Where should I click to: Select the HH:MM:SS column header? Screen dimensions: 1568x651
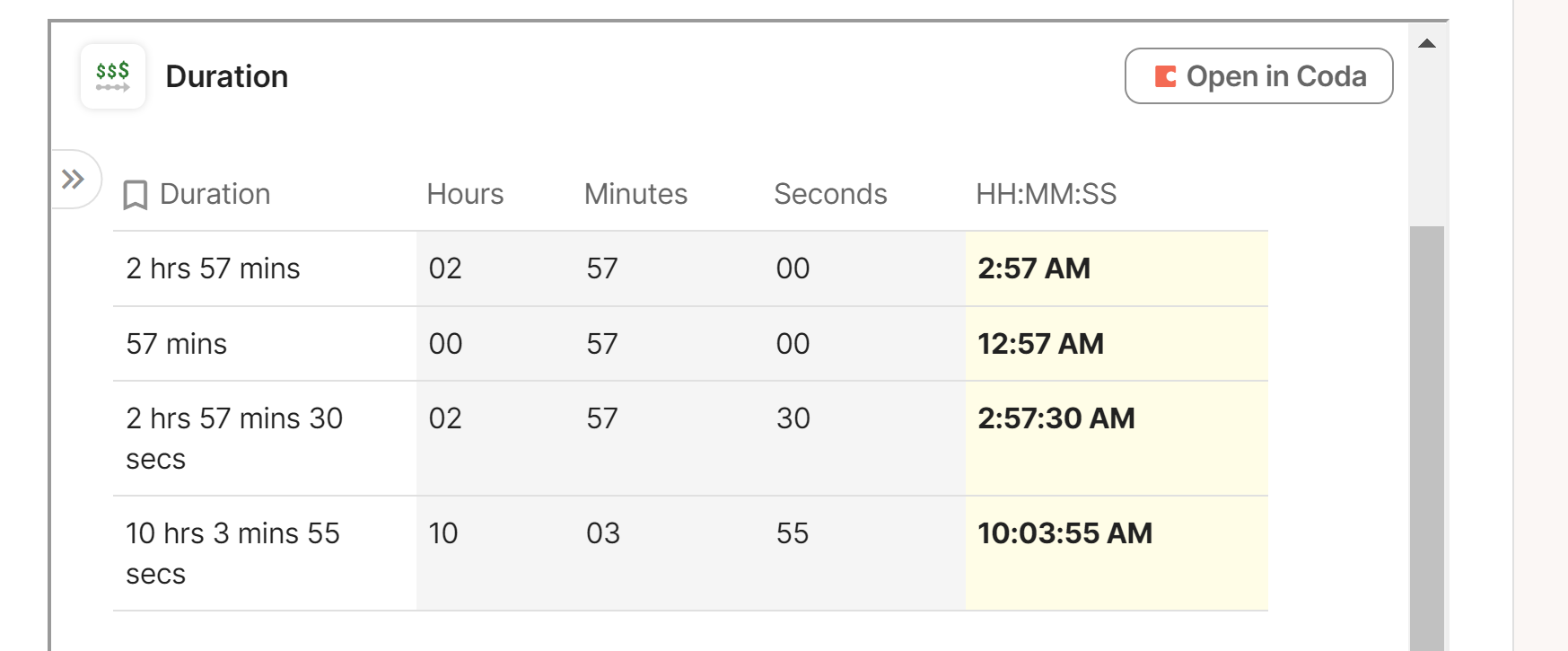[x=1046, y=194]
